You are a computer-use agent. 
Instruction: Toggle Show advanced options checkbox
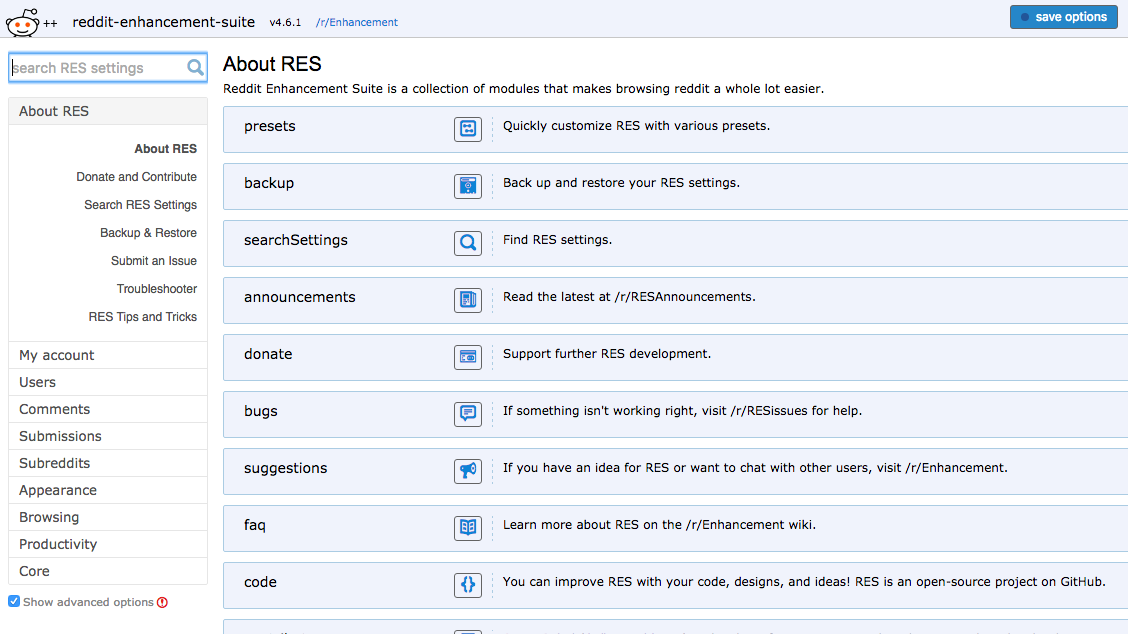point(14,601)
